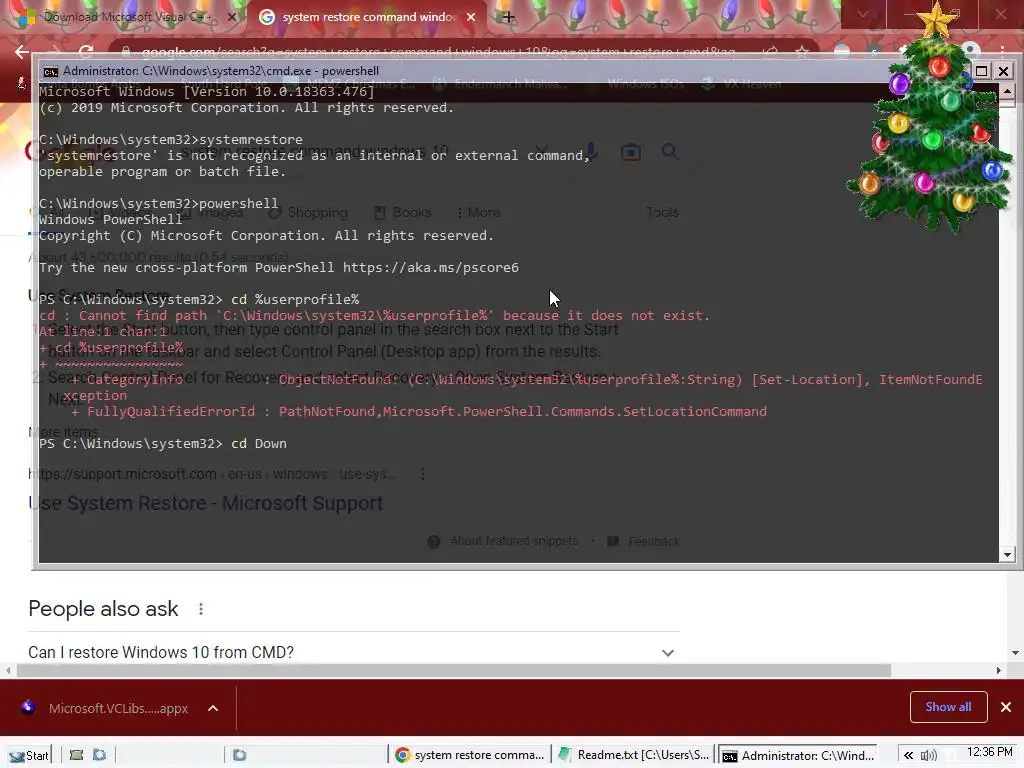This screenshot has height=768, width=1024.
Task: Close the Download Microsoft Visual C++ tab
Action: point(231,18)
